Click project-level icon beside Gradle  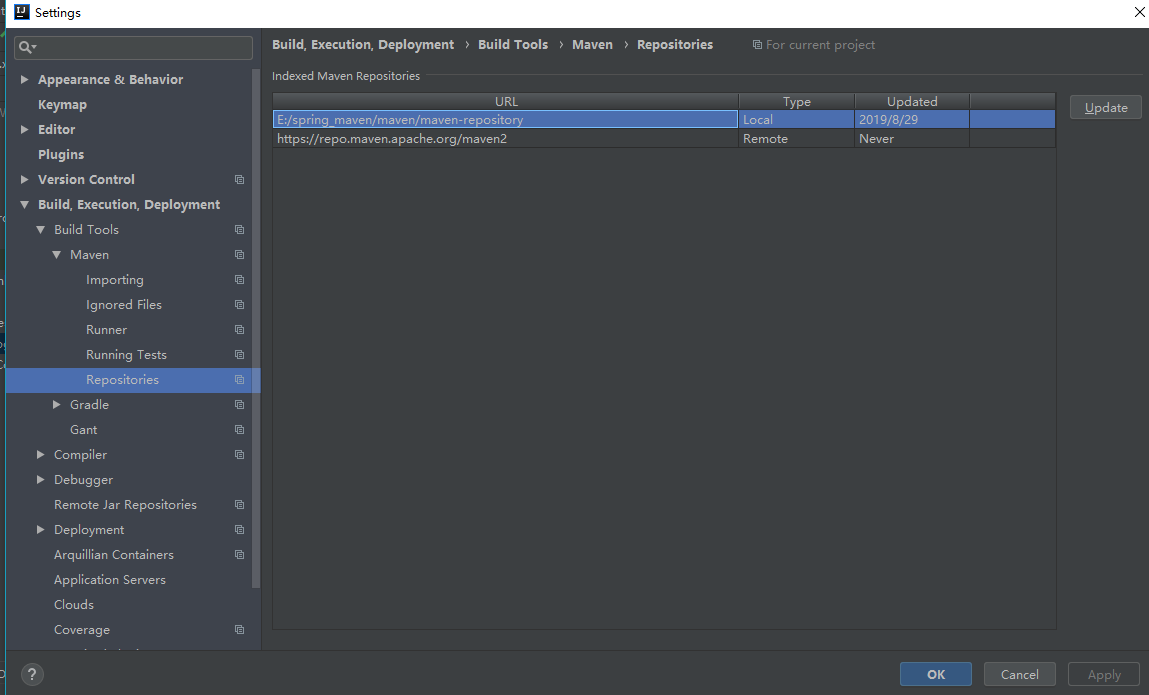pyautogui.click(x=239, y=405)
